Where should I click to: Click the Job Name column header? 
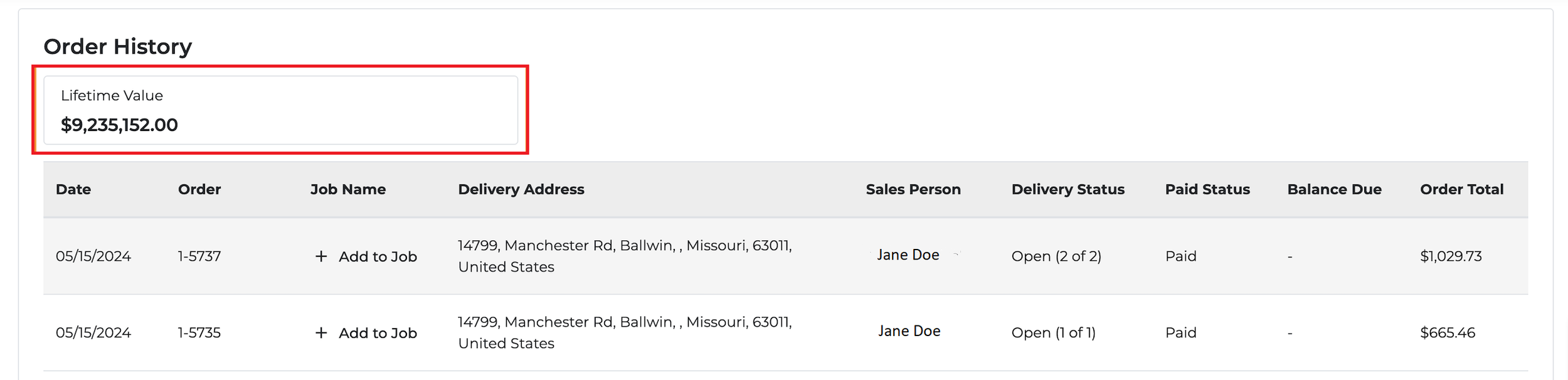348,189
